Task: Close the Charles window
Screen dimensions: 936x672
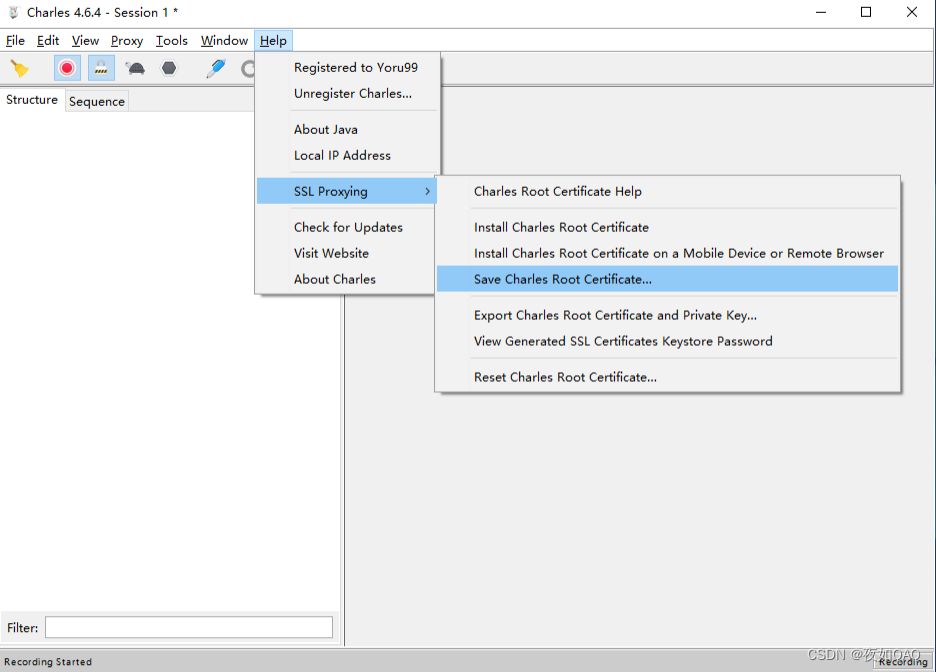Action: [x=912, y=13]
